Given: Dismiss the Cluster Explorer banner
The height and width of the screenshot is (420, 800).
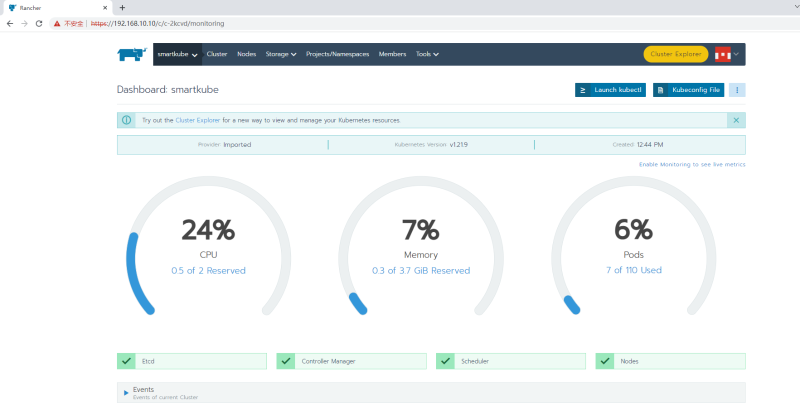Looking at the screenshot, I should [736, 120].
